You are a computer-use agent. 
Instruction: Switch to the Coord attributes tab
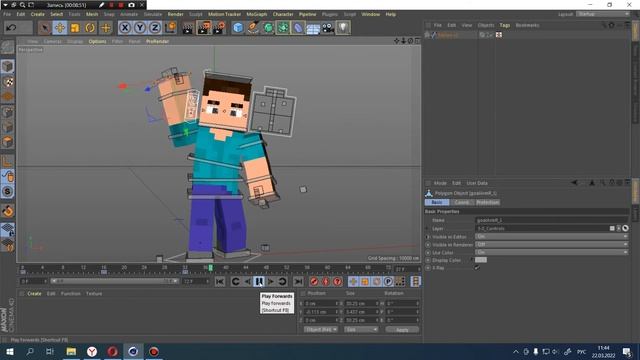click(x=462, y=202)
